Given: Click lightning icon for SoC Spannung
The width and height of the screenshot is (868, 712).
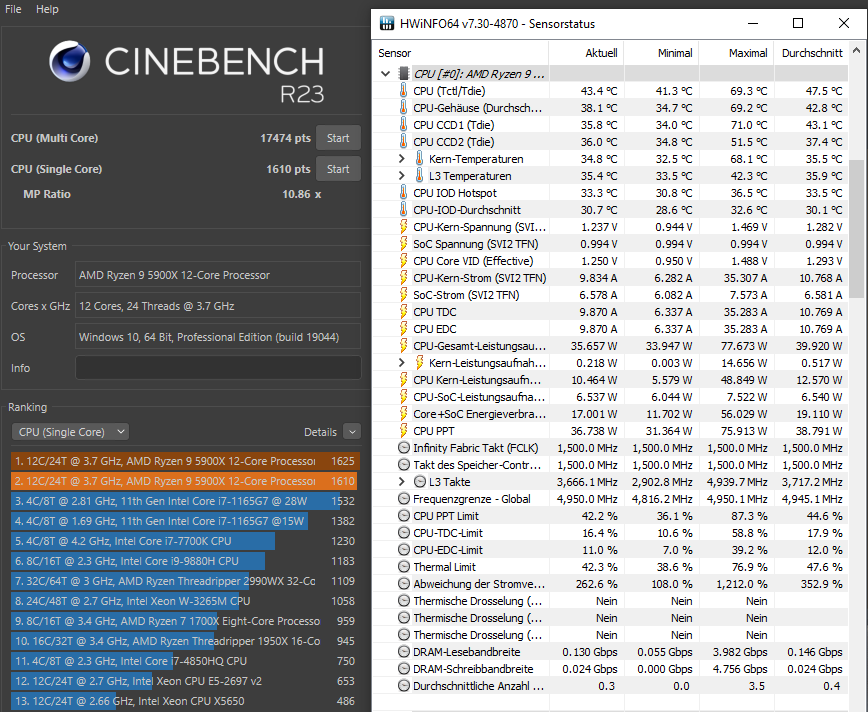Looking at the screenshot, I should click(x=404, y=244).
